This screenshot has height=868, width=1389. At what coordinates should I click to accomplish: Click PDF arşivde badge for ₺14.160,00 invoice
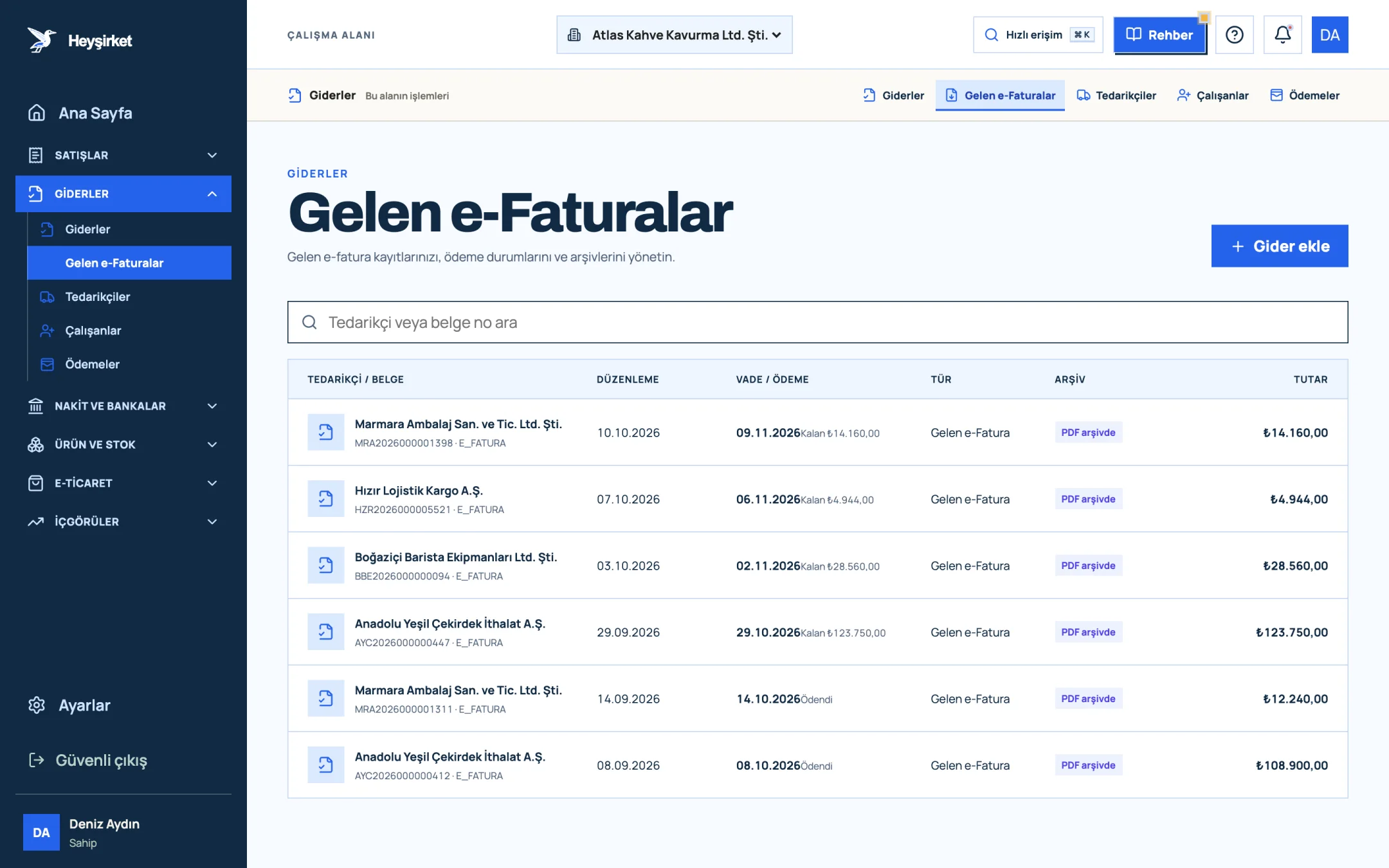click(x=1088, y=432)
